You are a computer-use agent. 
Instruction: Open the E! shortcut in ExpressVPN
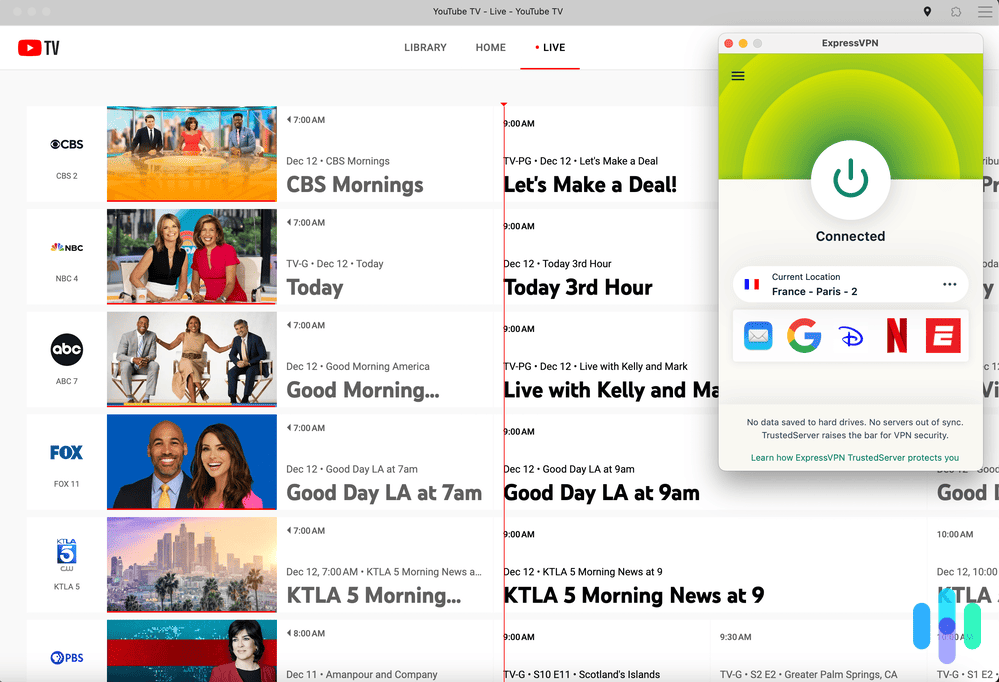[x=942, y=336]
